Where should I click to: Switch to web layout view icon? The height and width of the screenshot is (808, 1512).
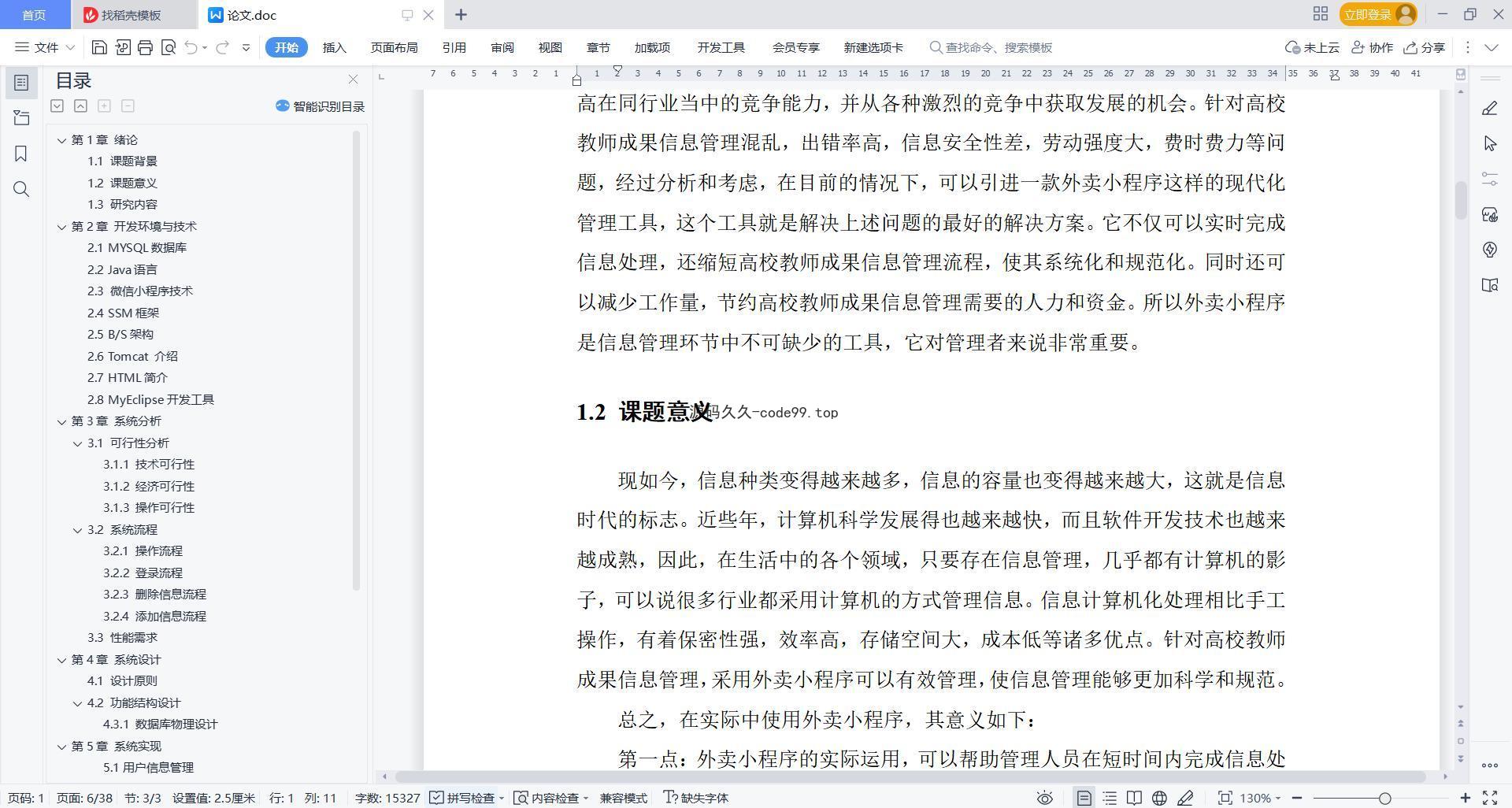1159,798
